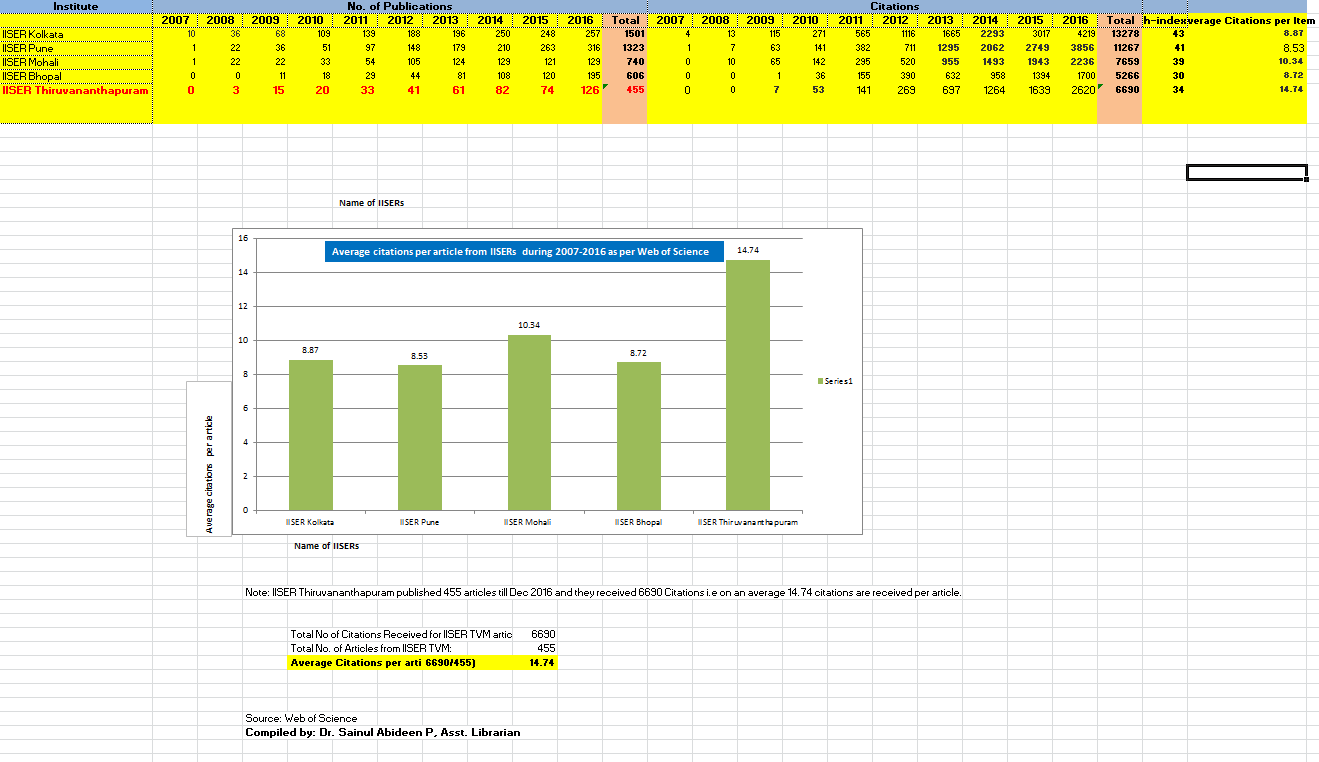Select the blue chart title box
Screen dimensions: 1319x762
pyautogui.click(x=521, y=251)
